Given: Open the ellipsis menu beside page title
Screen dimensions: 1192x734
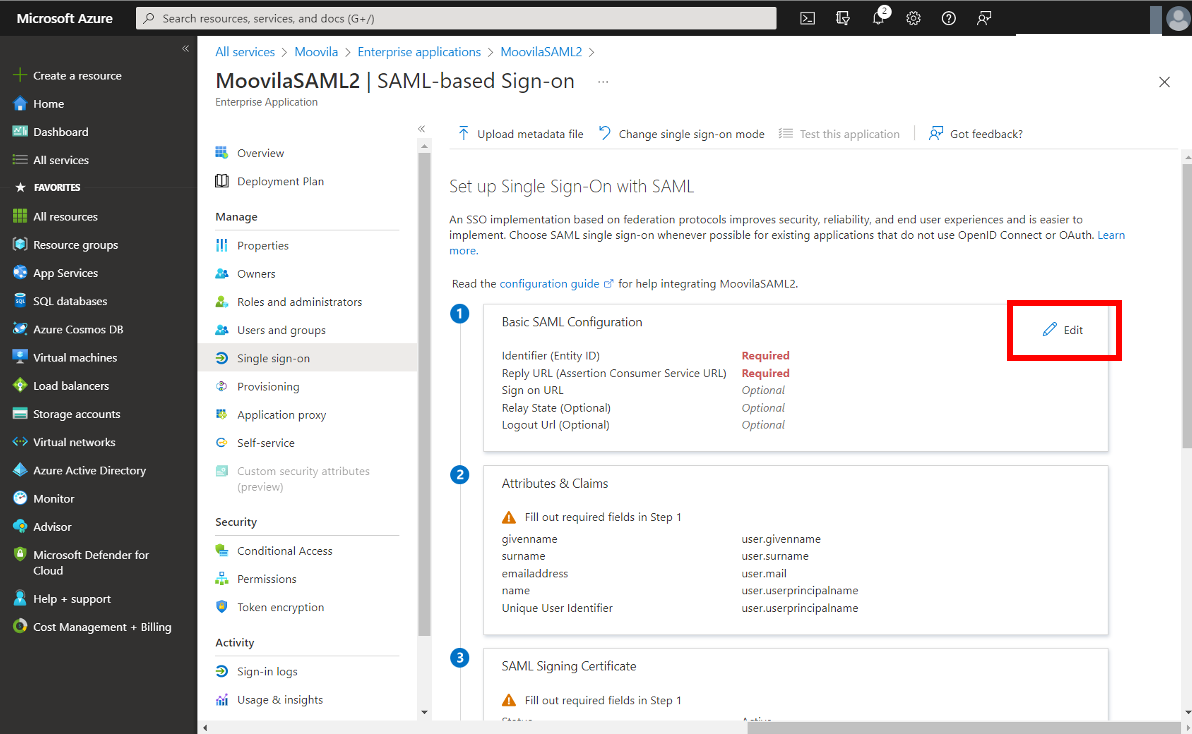Looking at the screenshot, I should click(x=602, y=82).
